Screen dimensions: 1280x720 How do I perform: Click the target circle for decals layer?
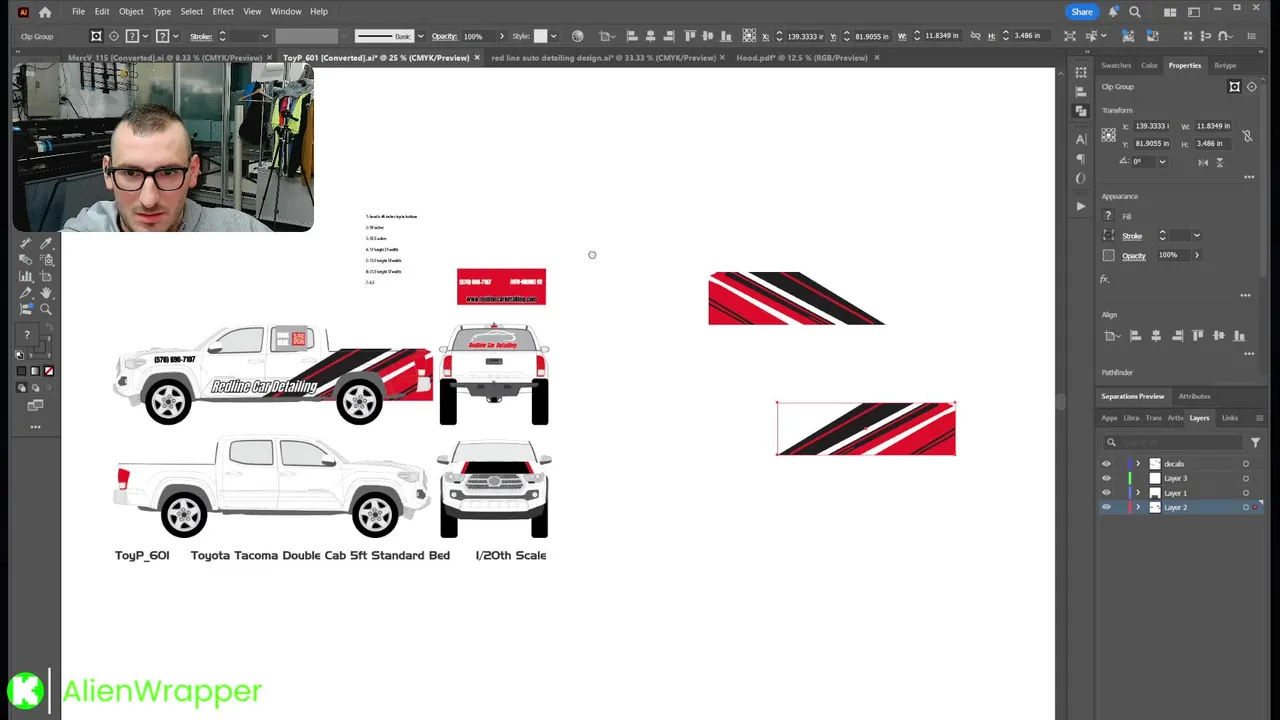tap(1246, 464)
